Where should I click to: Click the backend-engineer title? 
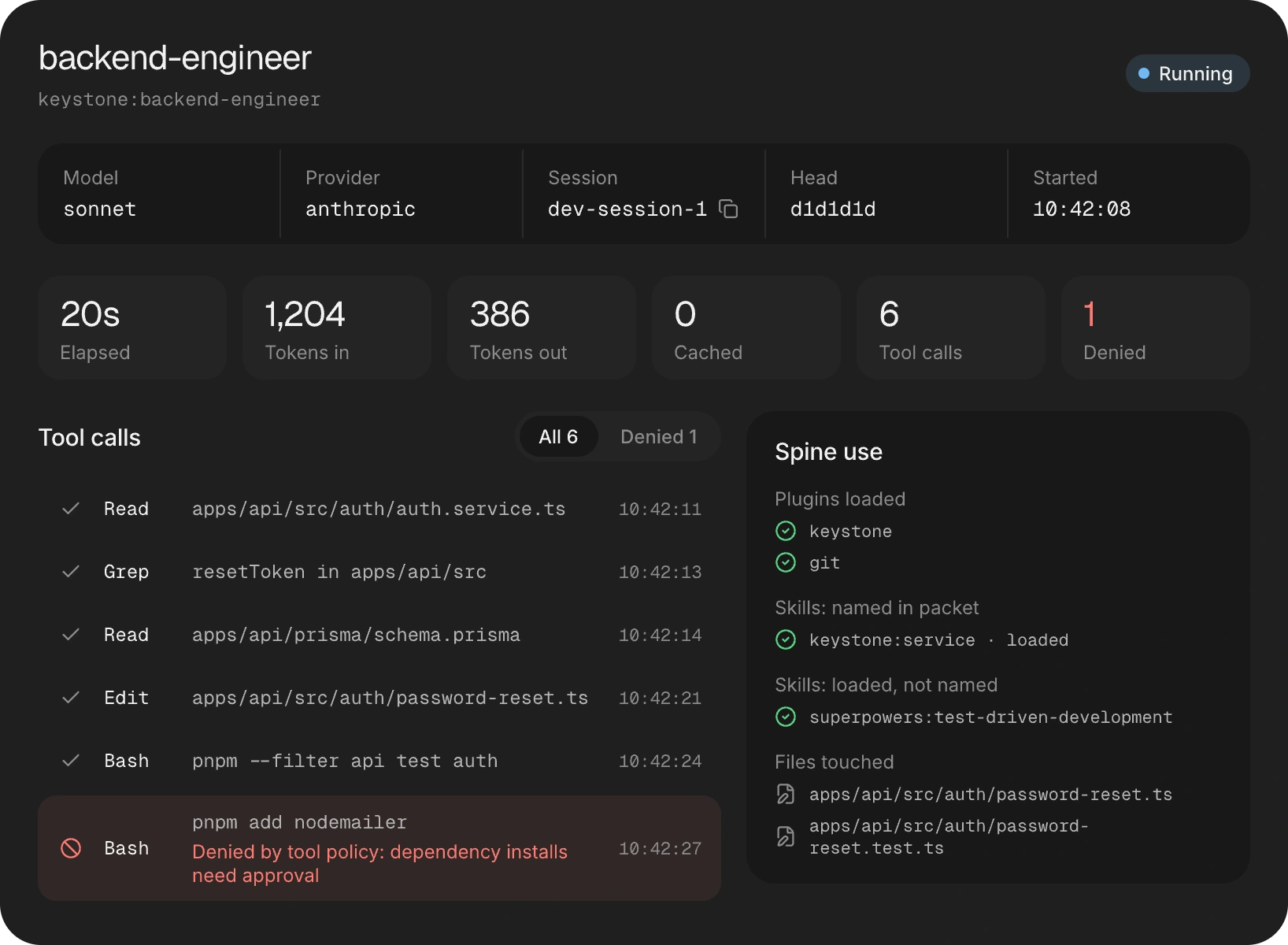click(x=175, y=58)
